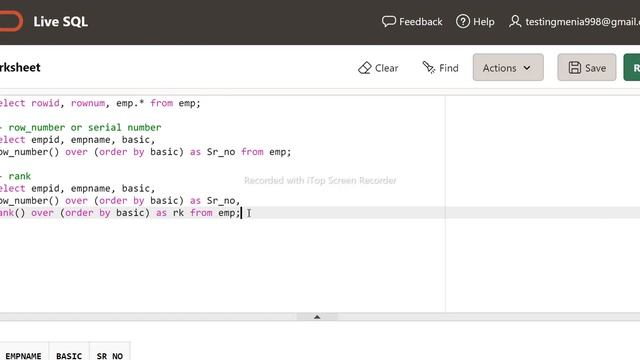640x360 pixels.
Task: Click the Clear eraser icon
Action: (x=364, y=68)
